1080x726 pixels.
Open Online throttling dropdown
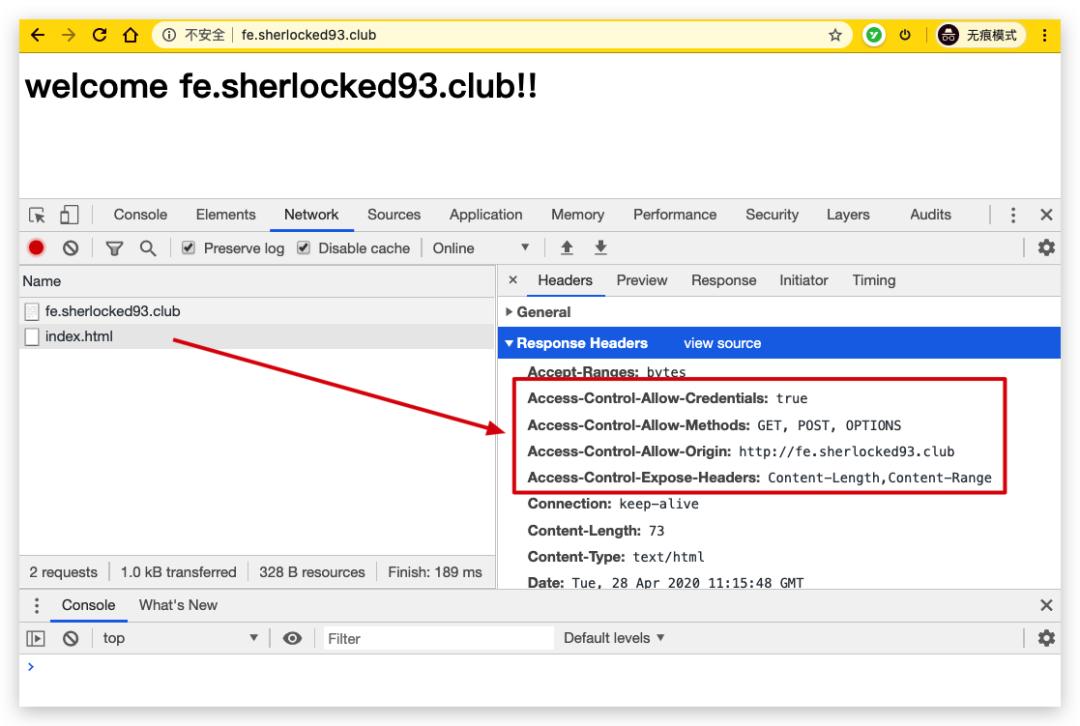481,248
